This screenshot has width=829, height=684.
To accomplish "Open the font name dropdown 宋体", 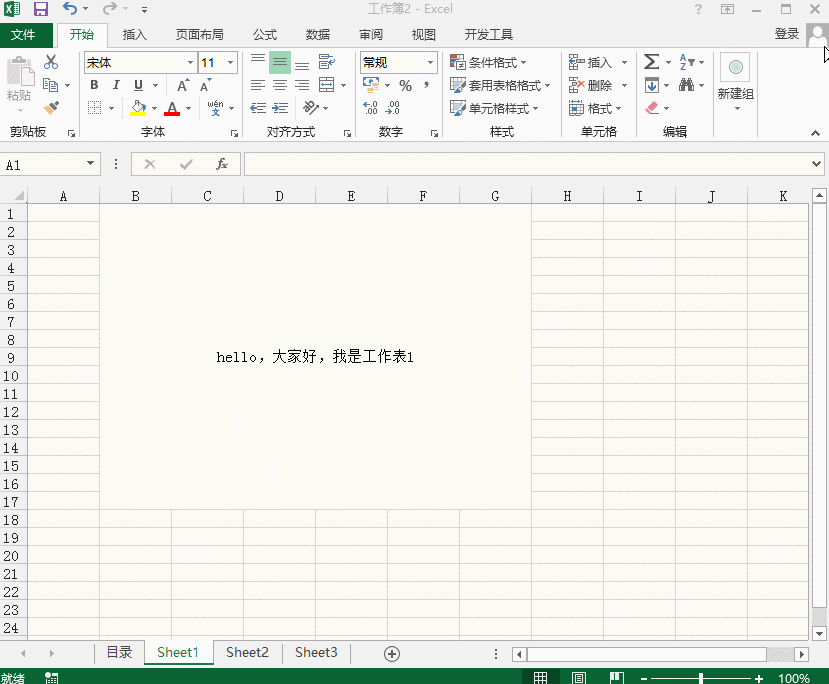I will [190, 62].
